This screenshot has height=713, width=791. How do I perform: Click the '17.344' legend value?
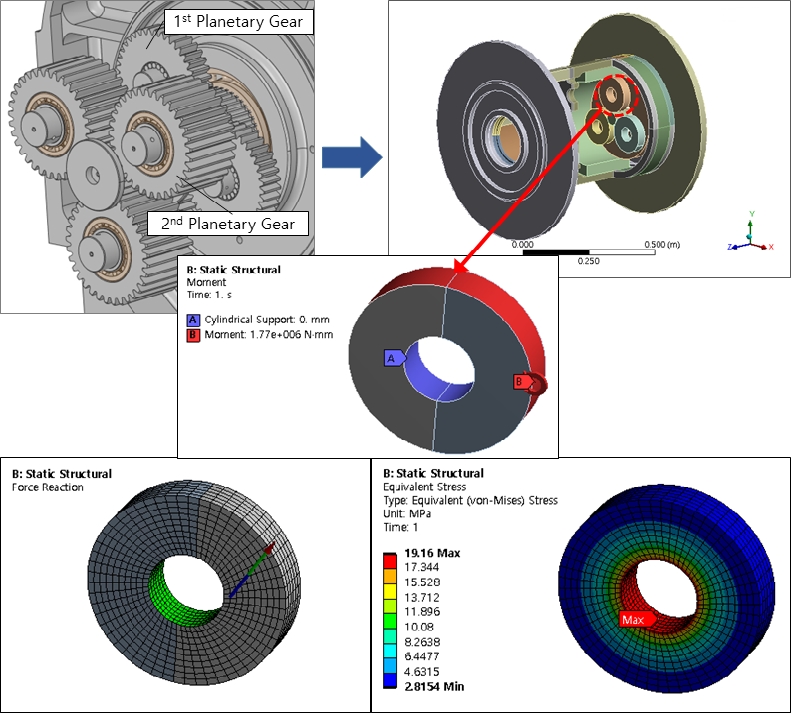[x=422, y=567]
